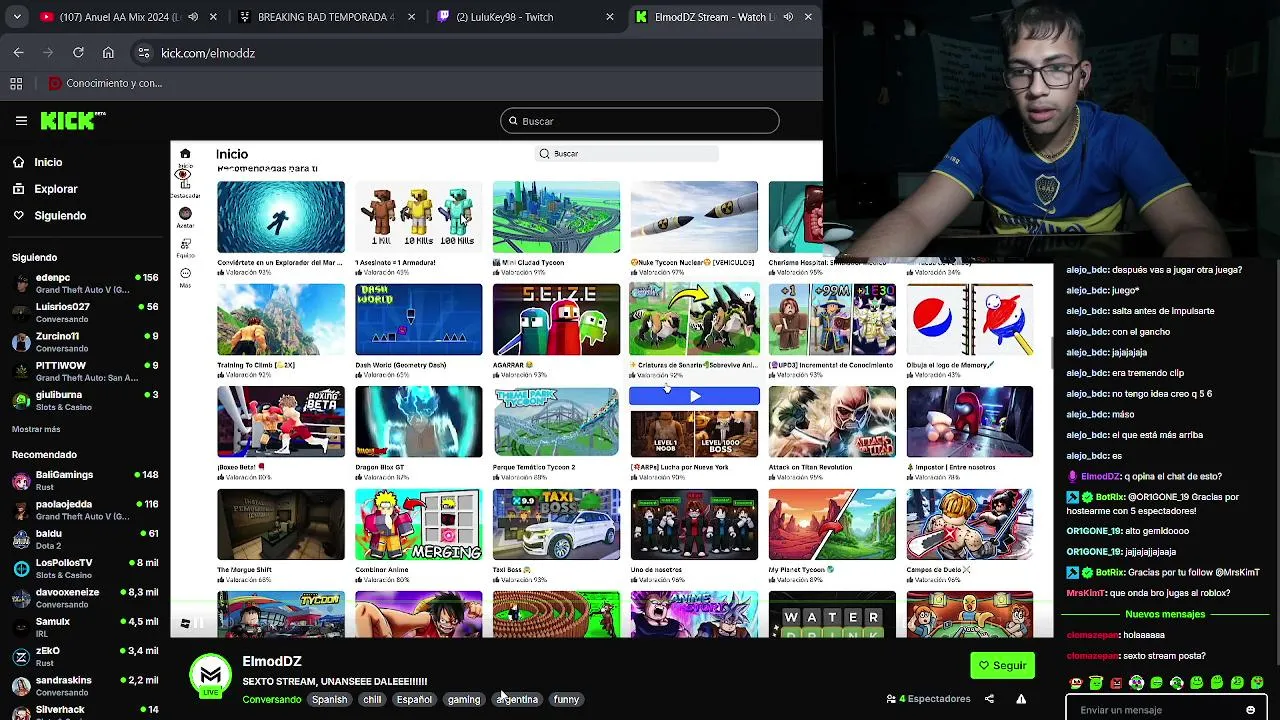
Task: Open Luisrios027's channel
Action: tap(85, 312)
